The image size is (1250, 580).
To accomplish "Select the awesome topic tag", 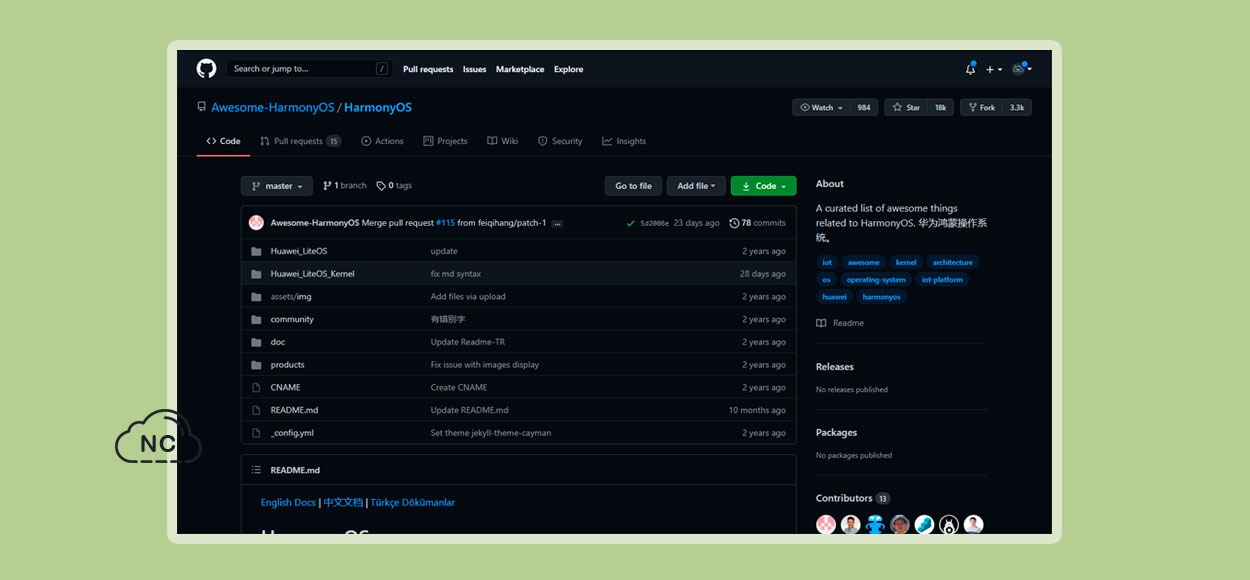I will click(864, 263).
